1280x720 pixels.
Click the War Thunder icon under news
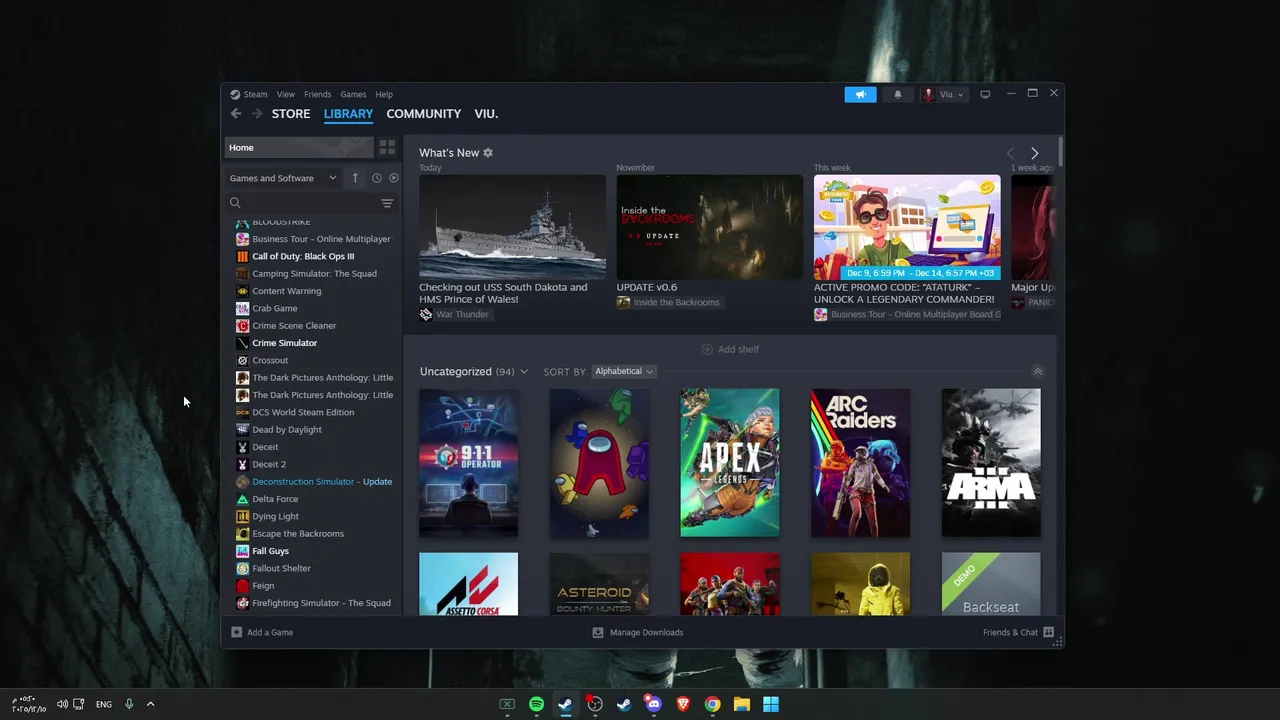coord(426,314)
